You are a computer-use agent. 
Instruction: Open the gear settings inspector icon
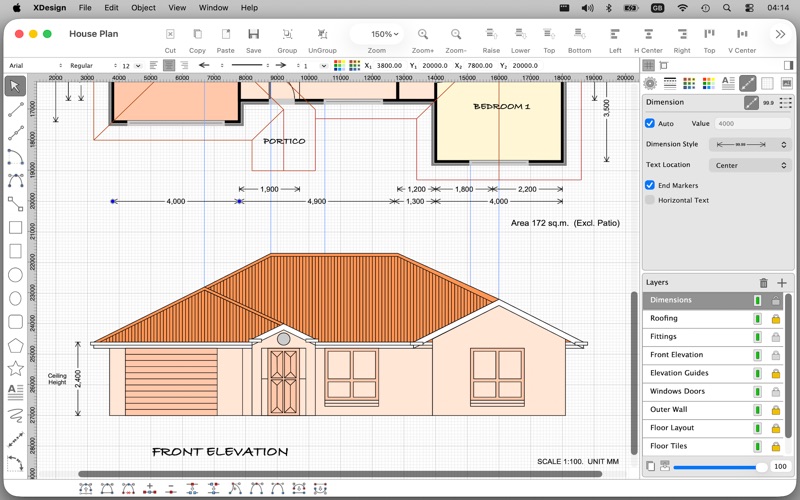pyautogui.click(x=650, y=83)
